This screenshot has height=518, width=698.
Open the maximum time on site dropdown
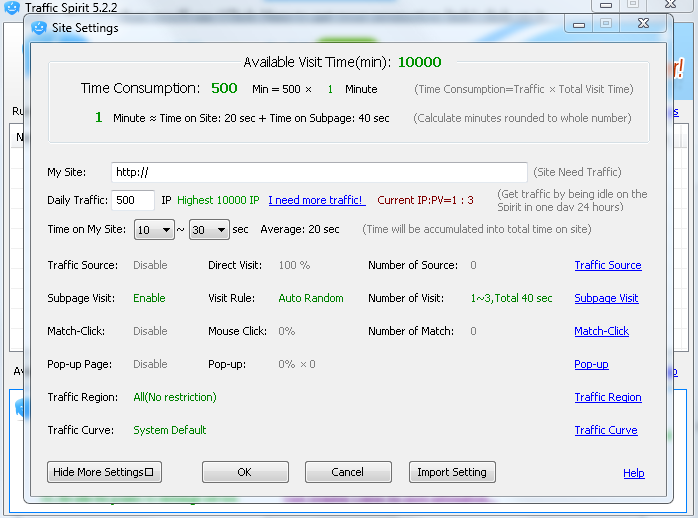[x=209, y=230]
